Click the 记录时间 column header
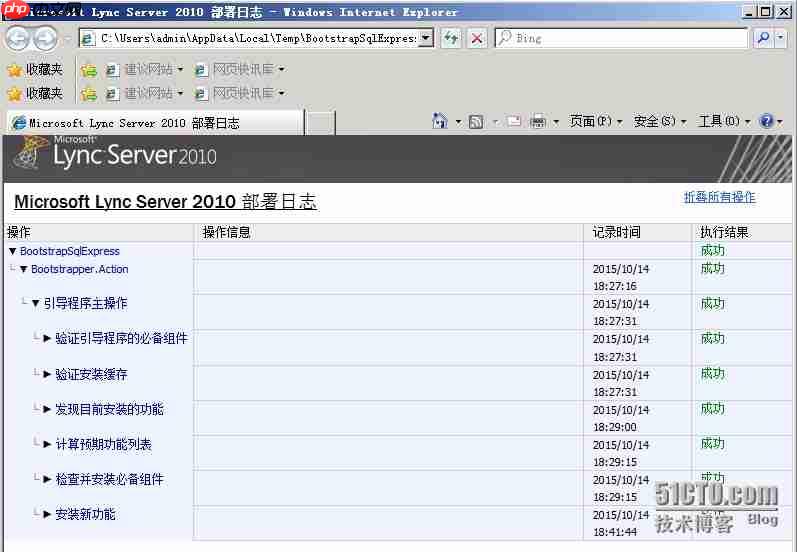The width and height of the screenshot is (797, 552). pos(617,232)
